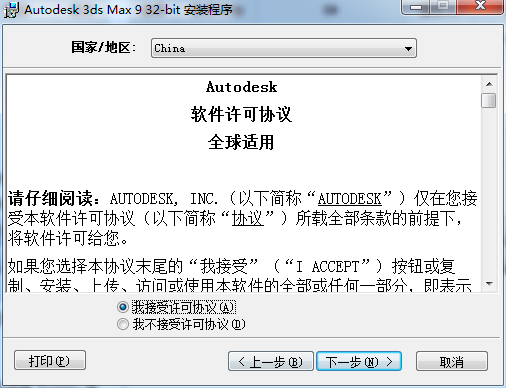Click the license scrollbar thumb
The image size is (506, 388).
(489, 100)
